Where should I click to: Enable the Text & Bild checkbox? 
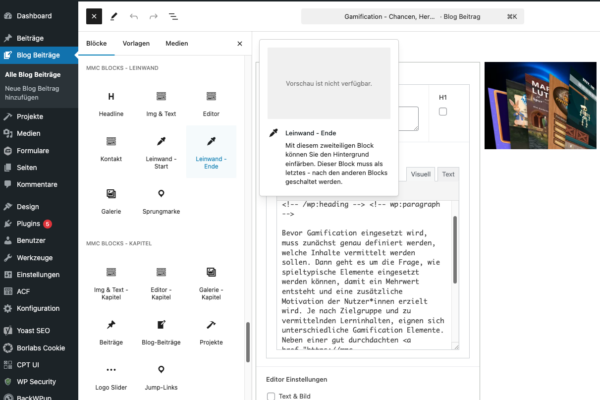point(270,396)
